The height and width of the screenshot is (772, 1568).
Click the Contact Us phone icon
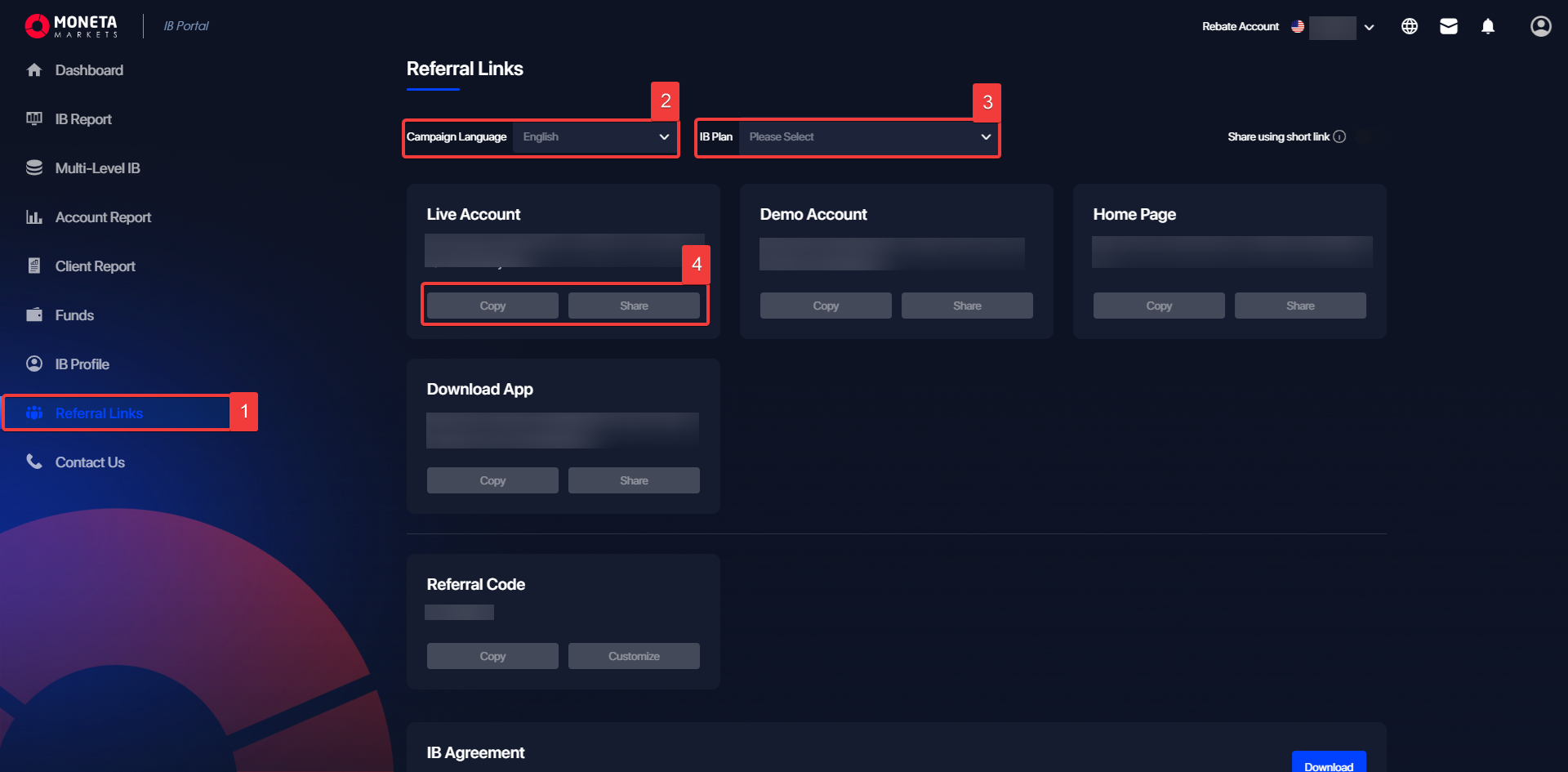coord(34,462)
